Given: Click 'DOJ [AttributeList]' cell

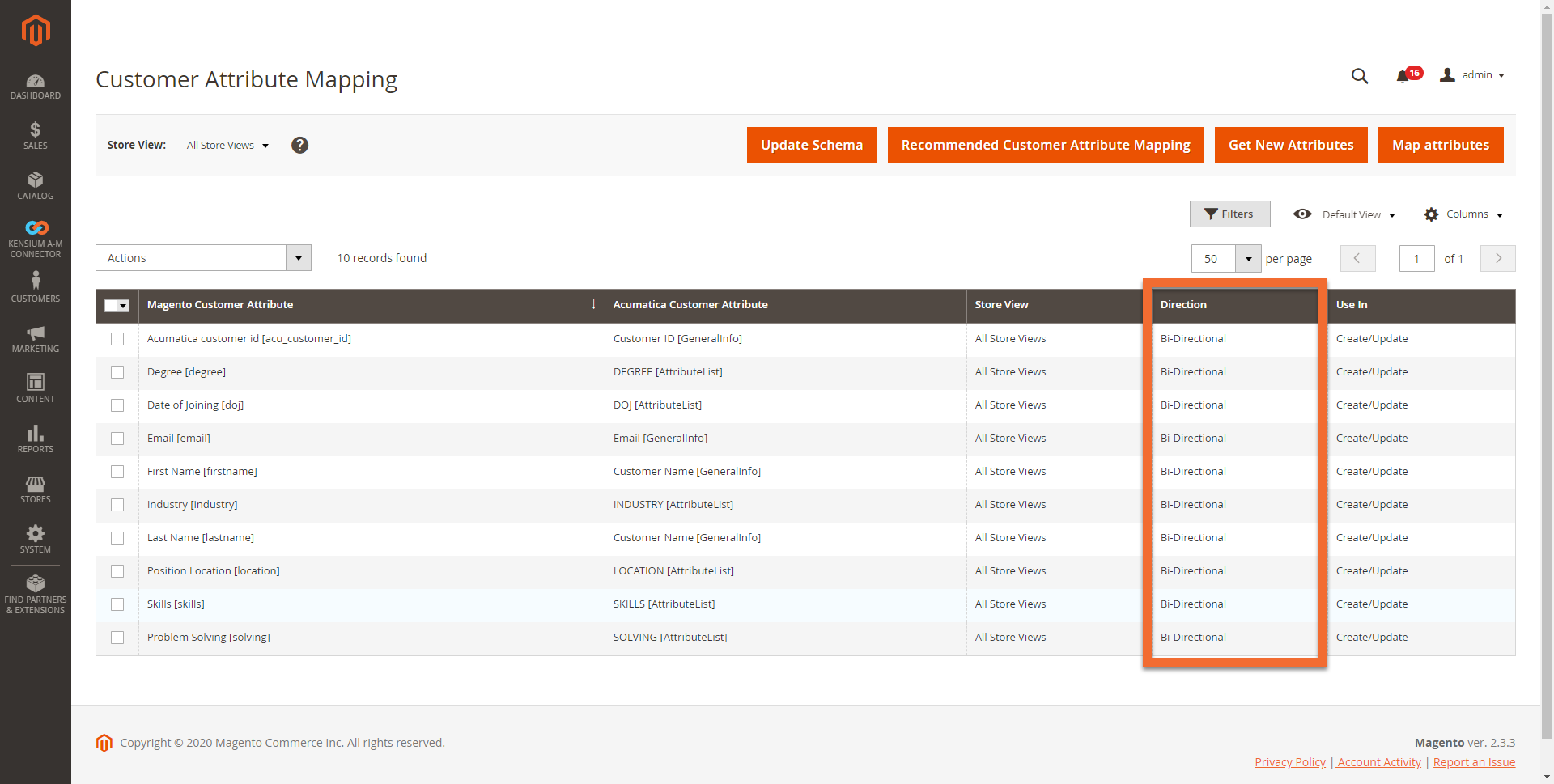Looking at the screenshot, I should point(657,405).
